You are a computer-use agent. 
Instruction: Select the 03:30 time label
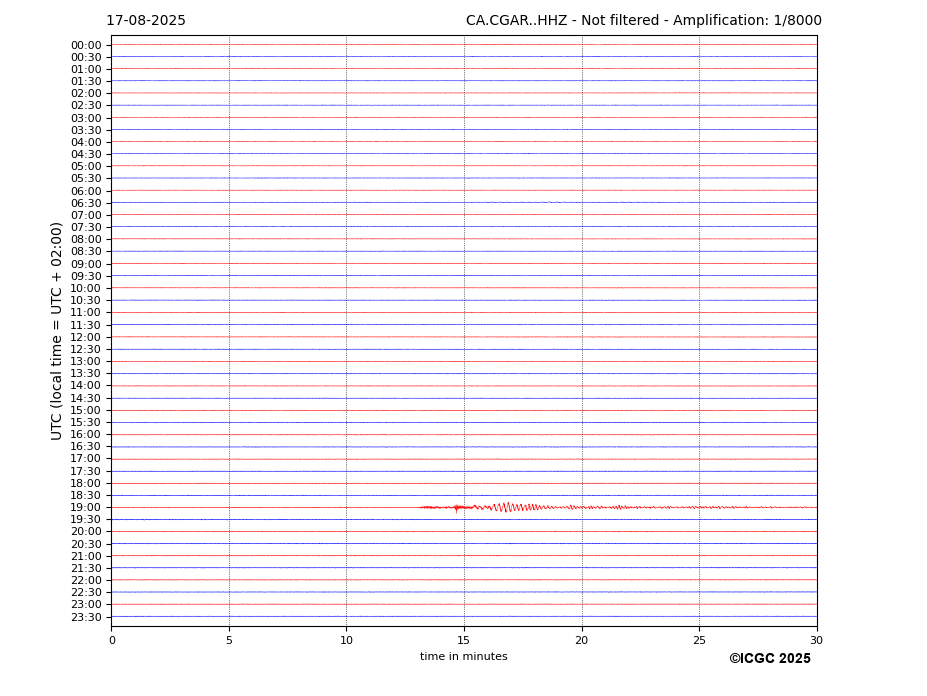[86, 131]
